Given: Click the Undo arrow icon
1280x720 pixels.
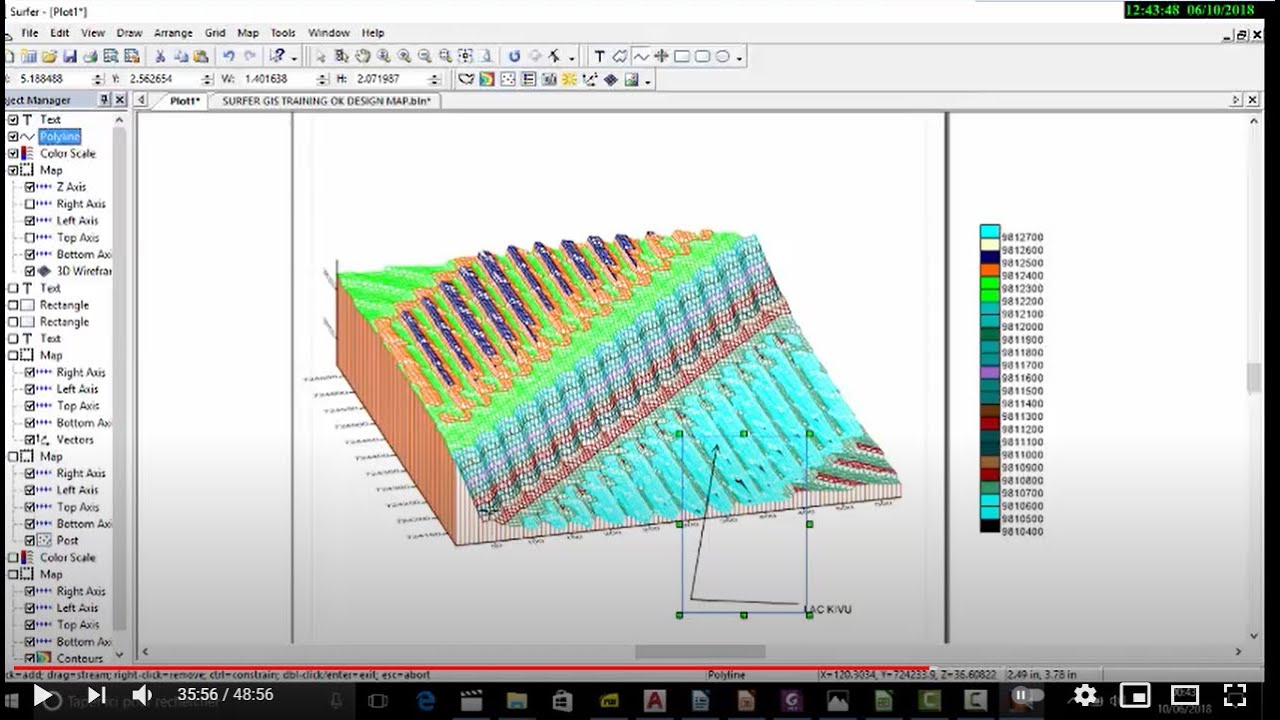Looking at the screenshot, I should pyautogui.click(x=229, y=57).
